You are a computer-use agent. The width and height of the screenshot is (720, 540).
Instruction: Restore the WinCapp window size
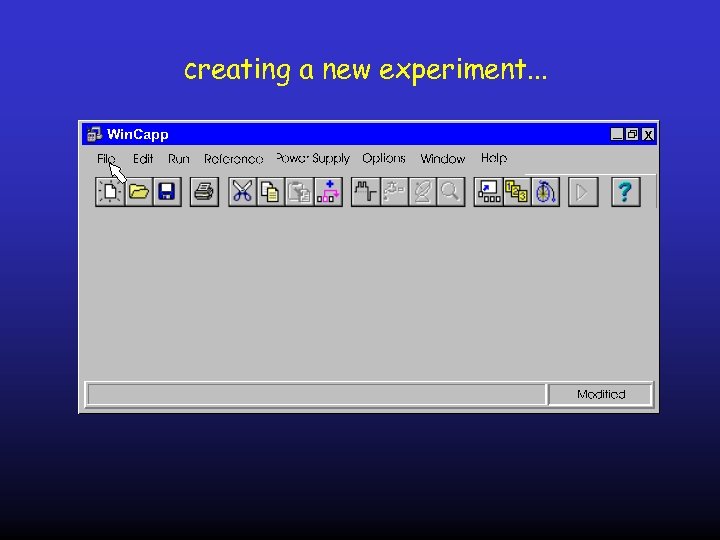click(632, 134)
